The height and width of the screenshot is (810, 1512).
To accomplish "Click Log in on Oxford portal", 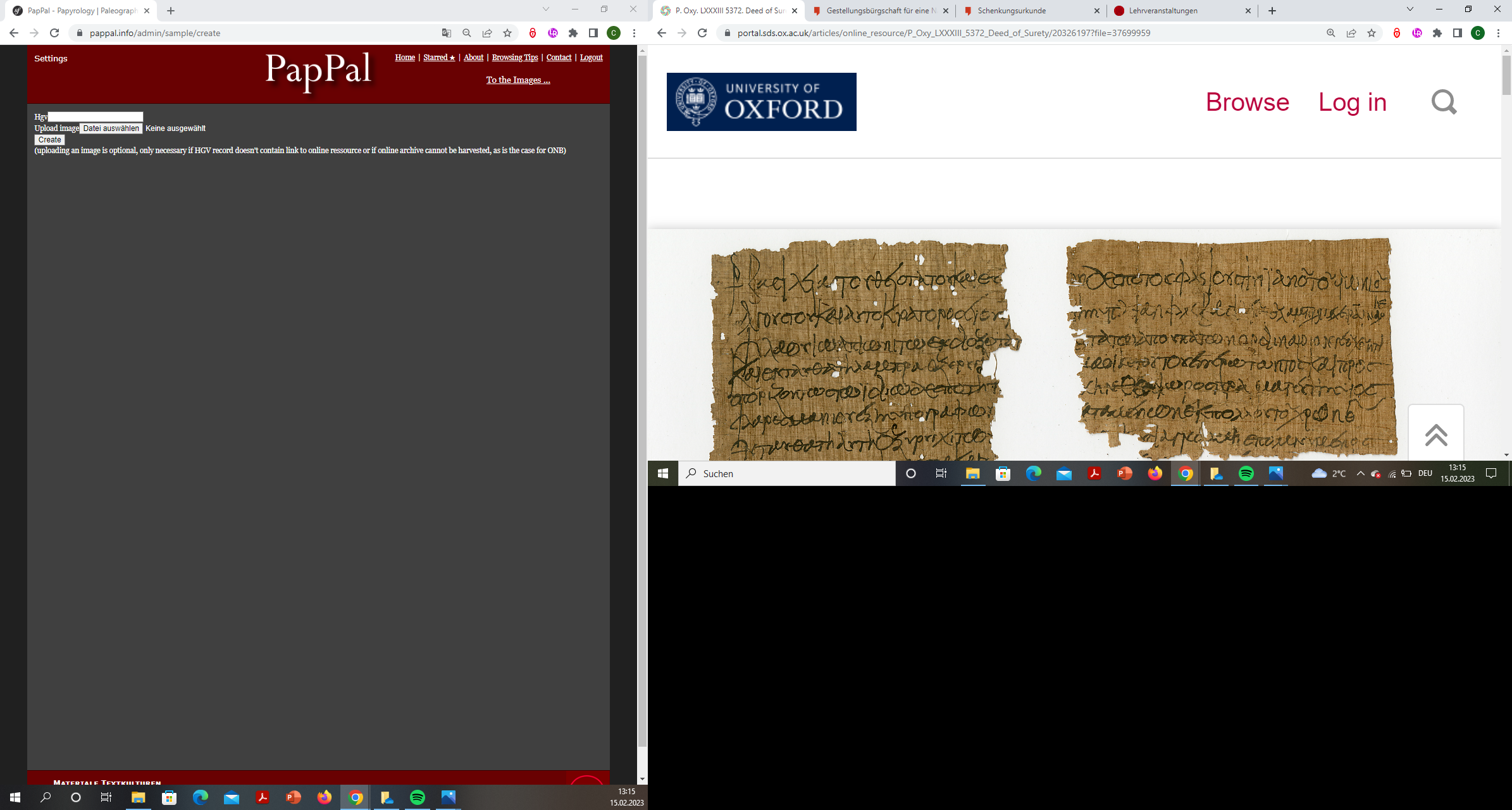I will 1353,103.
